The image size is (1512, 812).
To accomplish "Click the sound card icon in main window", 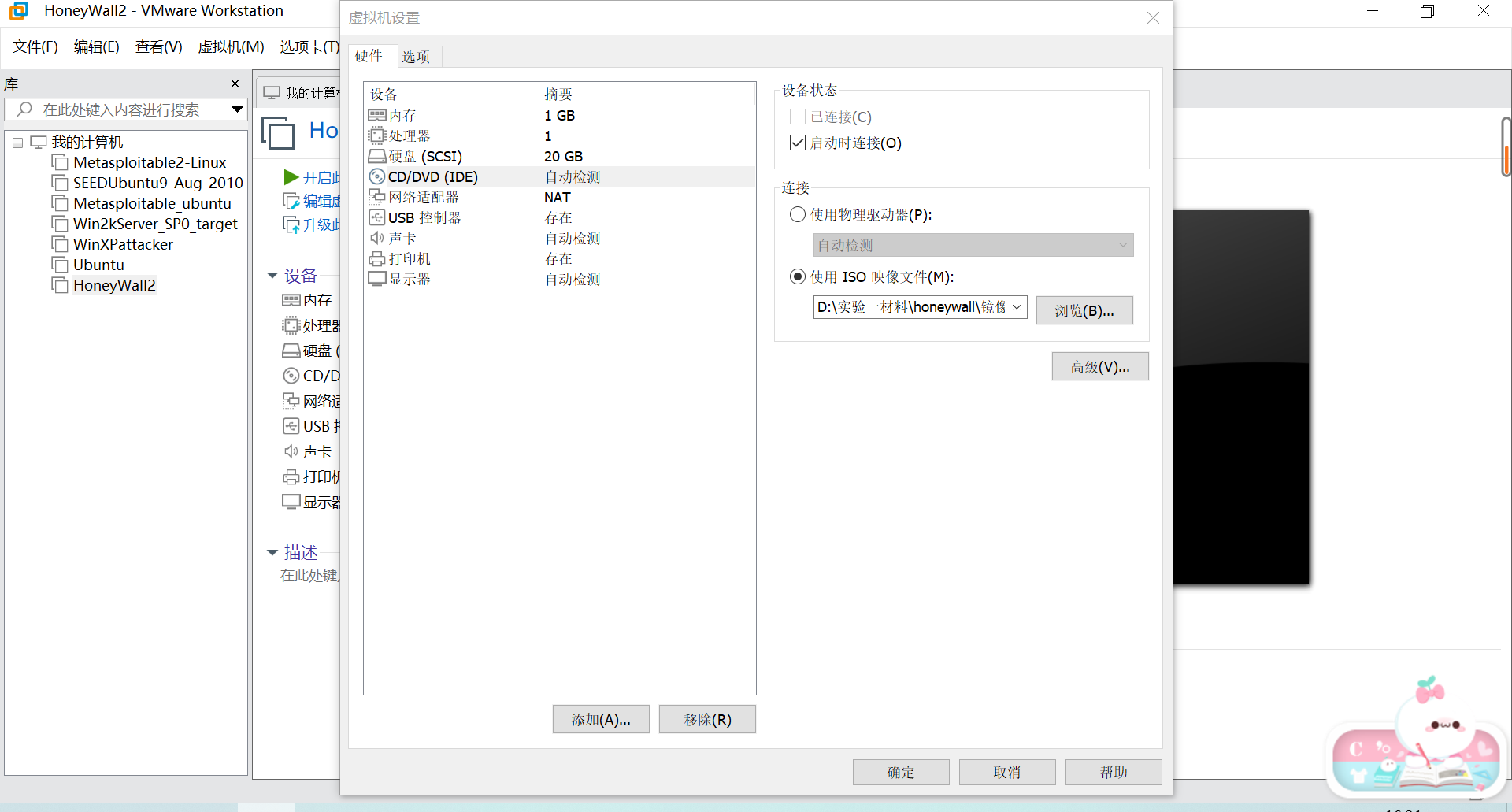I will [x=291, y=451].
